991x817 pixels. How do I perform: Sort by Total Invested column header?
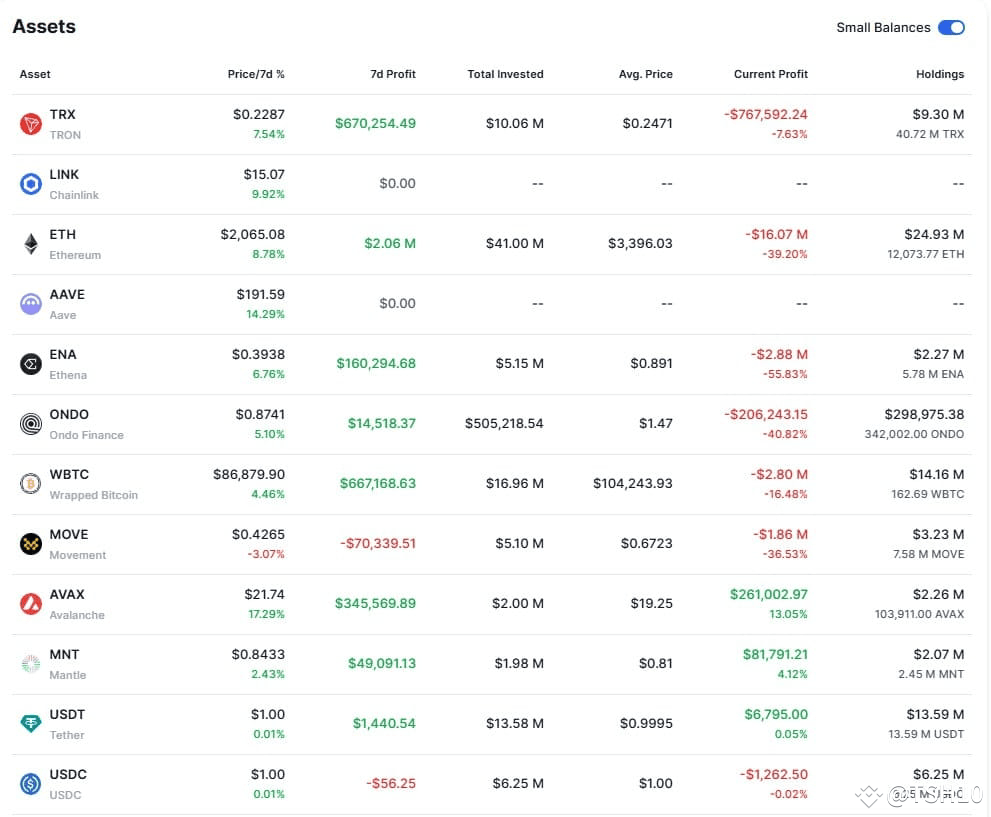[505, 75]
